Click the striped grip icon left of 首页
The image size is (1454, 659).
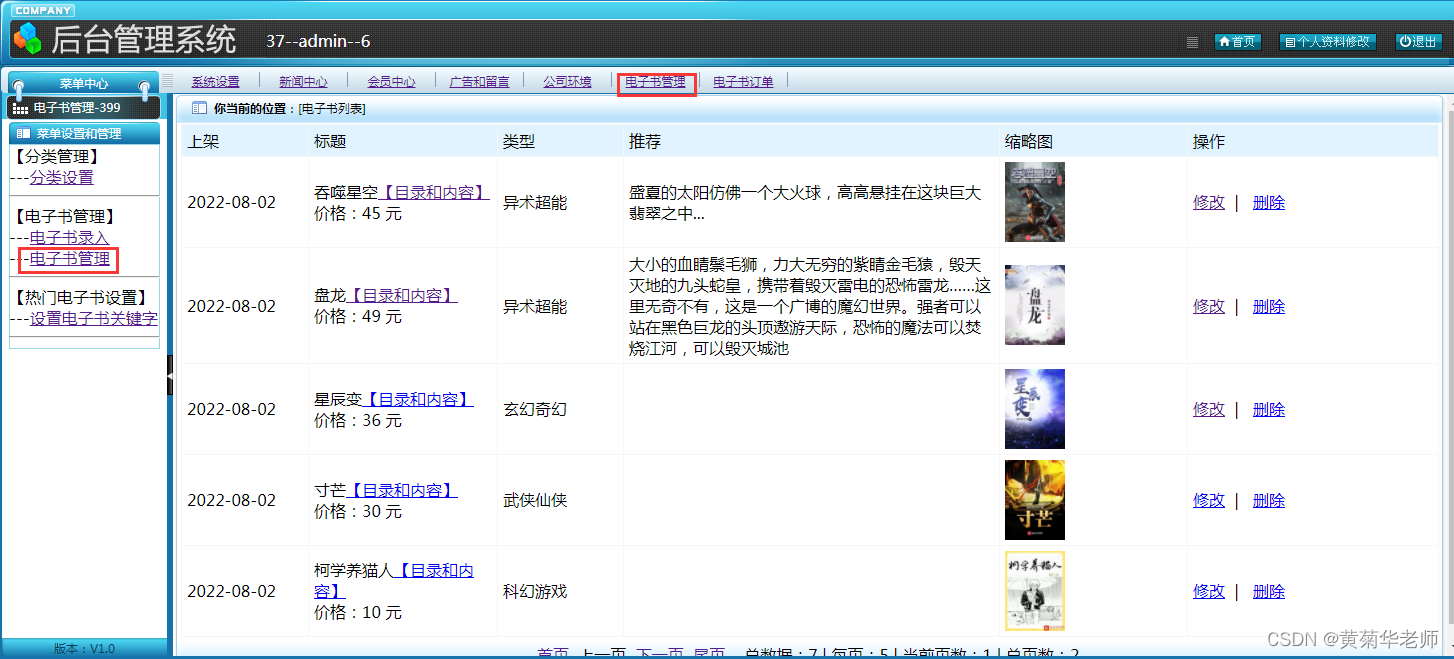click(1192, 43)
